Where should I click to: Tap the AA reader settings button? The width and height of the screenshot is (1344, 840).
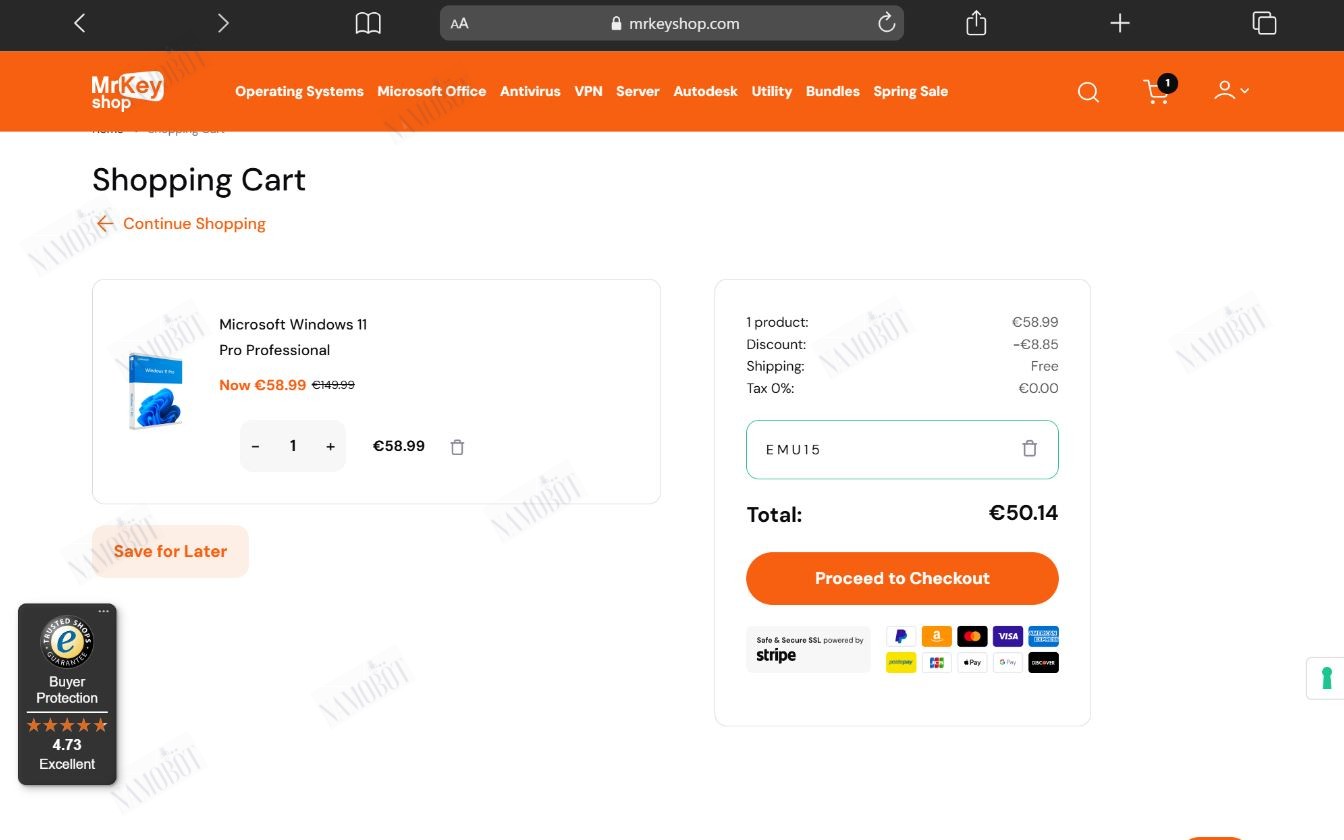click(460, 23)
